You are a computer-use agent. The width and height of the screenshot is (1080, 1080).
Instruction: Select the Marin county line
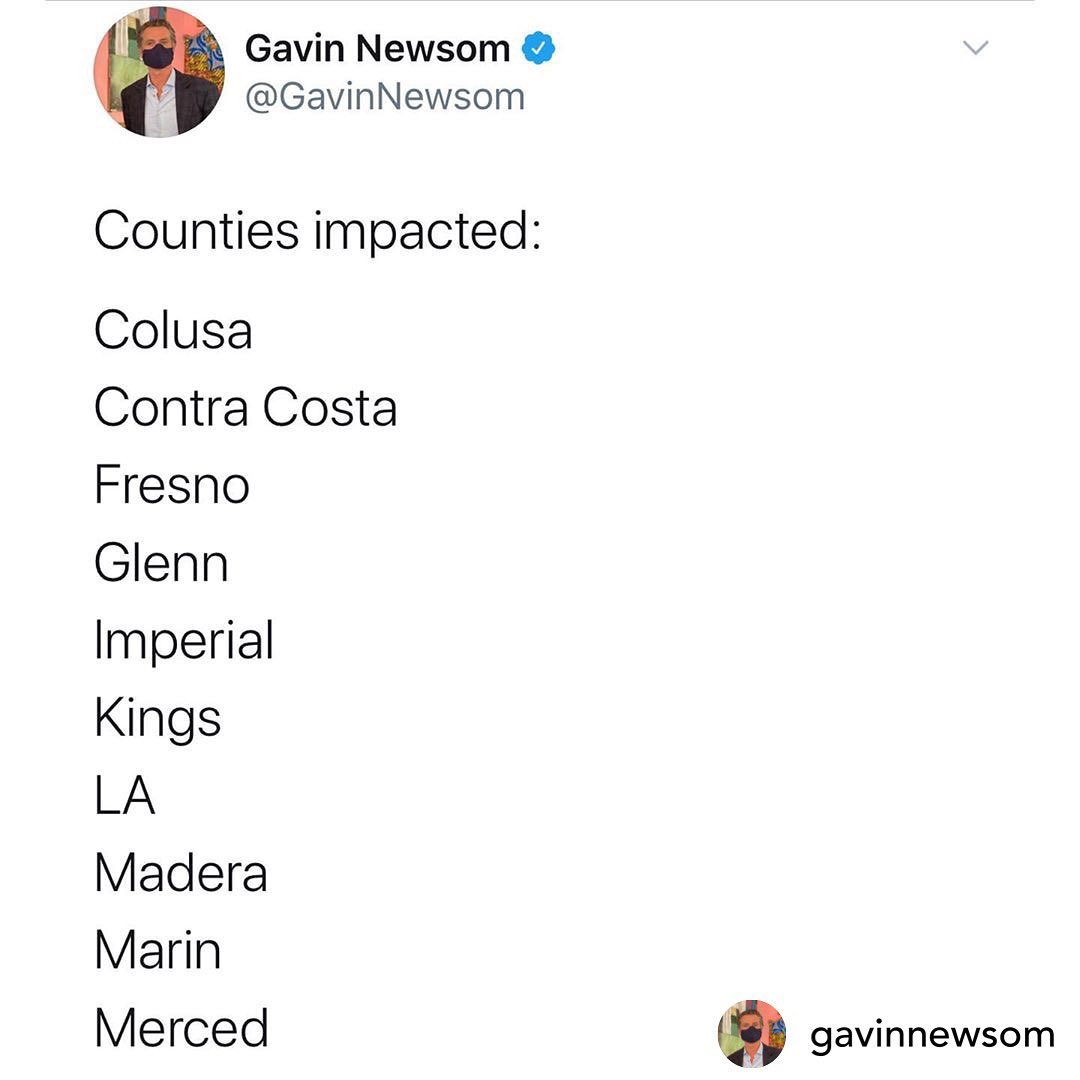[x=158, y=950]
